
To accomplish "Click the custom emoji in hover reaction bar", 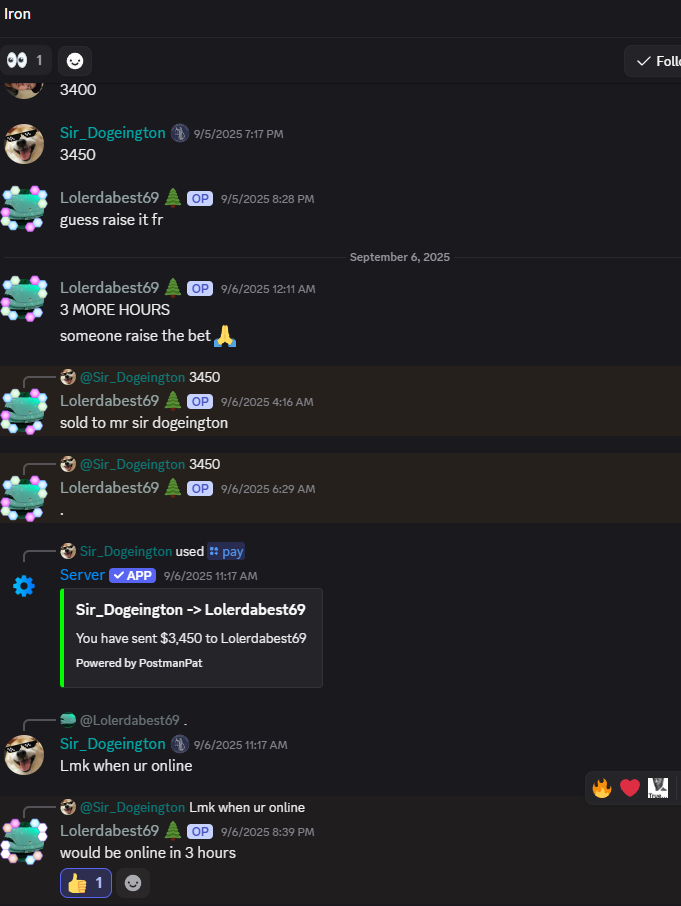I will pyautogui.click(x=658, y=788).
